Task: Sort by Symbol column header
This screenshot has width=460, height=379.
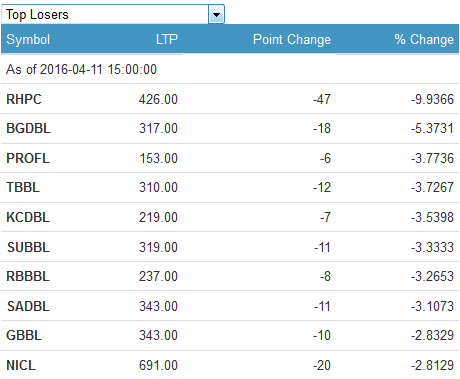Action: [28, 39]
